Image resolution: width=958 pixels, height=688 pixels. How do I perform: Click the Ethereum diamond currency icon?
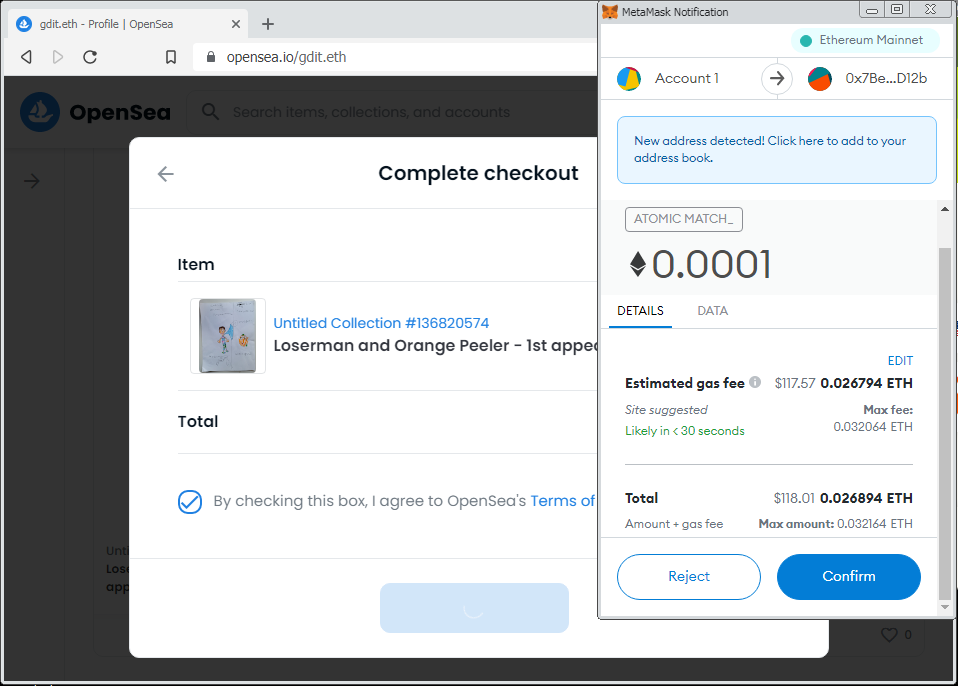[x=638, y=264]
